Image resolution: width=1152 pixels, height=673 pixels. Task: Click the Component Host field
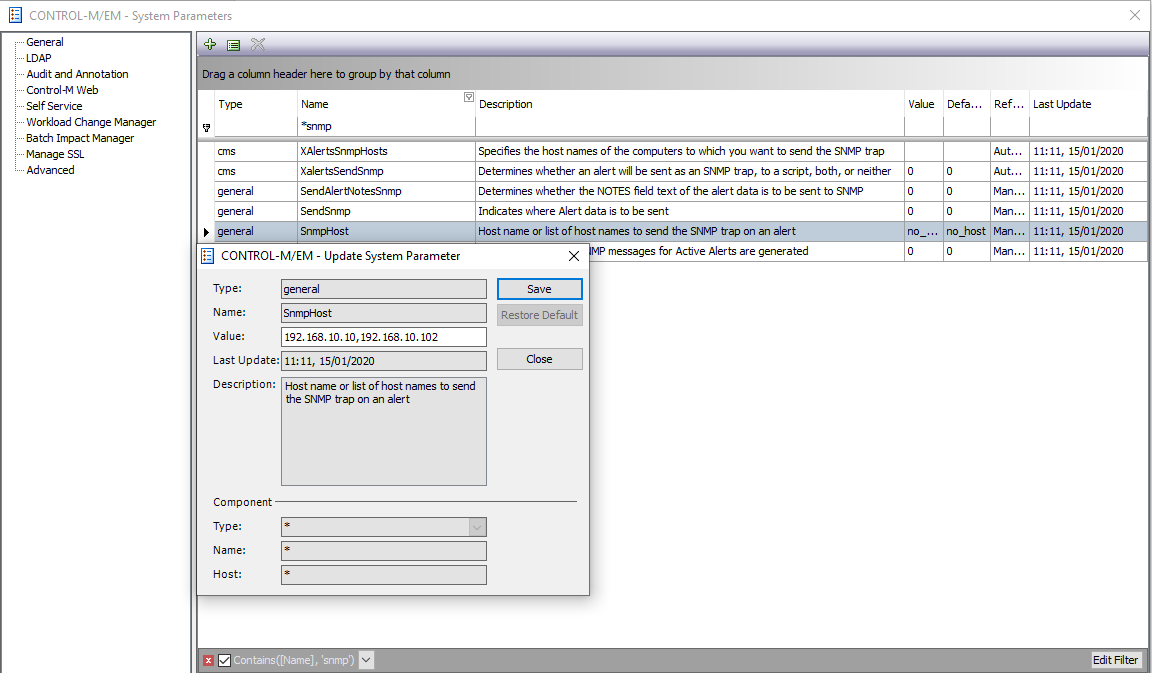(x=384, y=575)
